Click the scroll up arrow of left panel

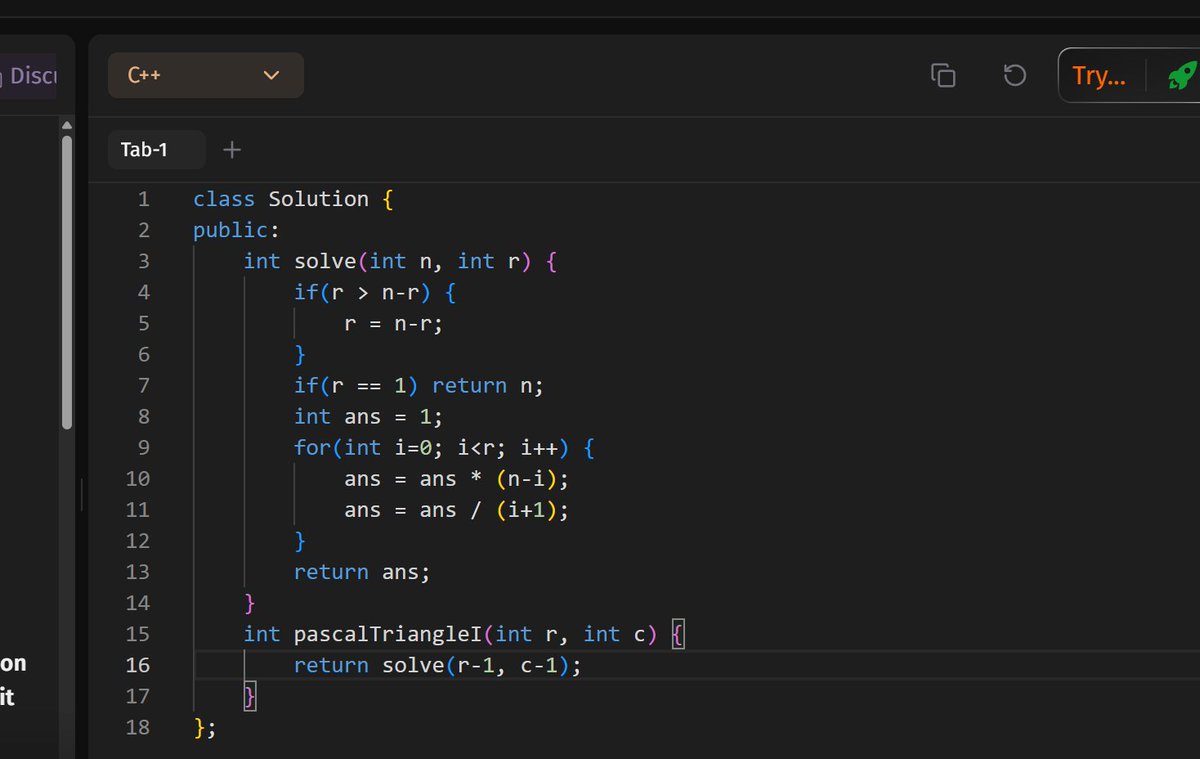pos(67,125)
